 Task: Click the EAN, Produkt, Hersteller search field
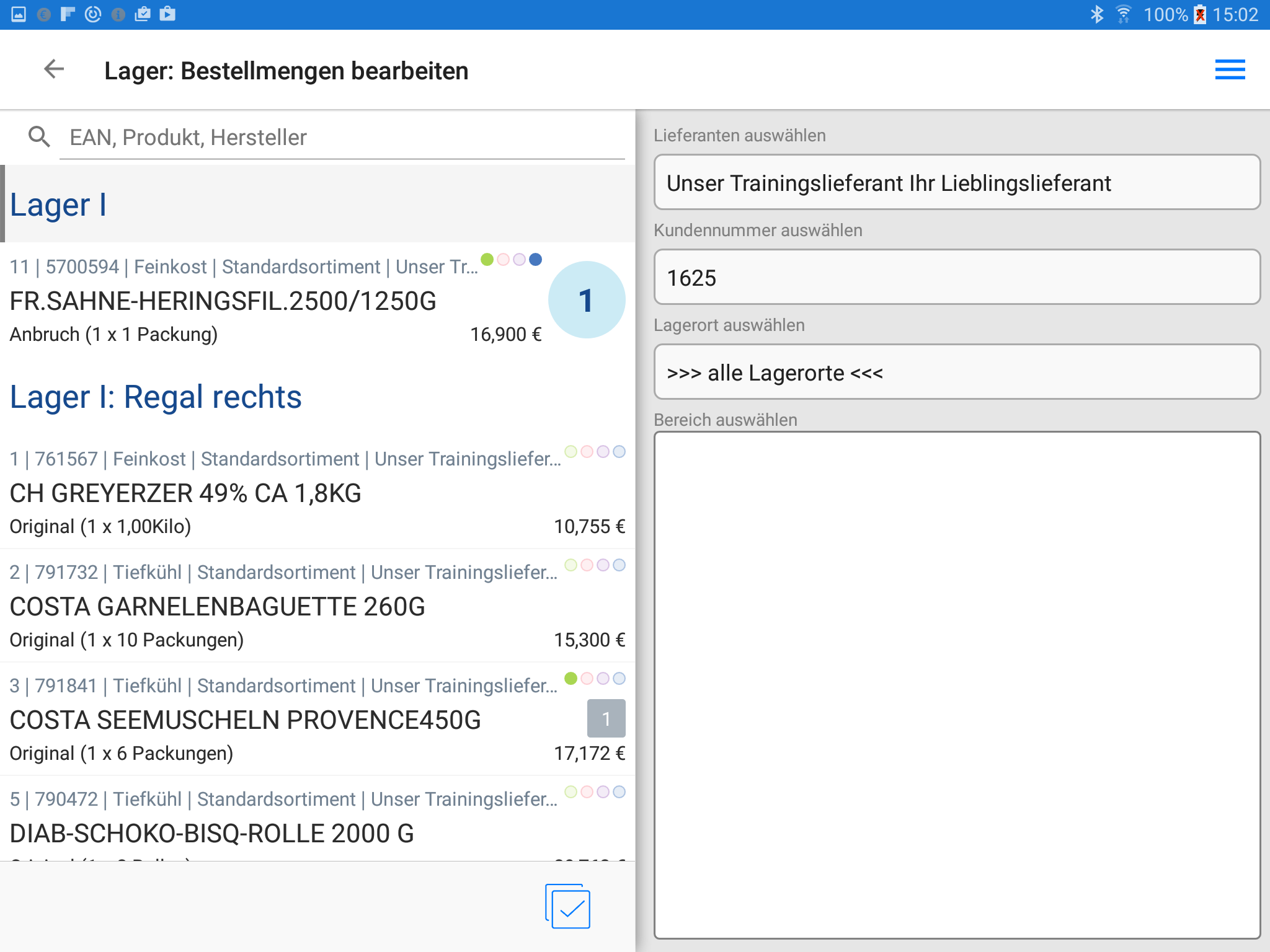tap(341, 137)
